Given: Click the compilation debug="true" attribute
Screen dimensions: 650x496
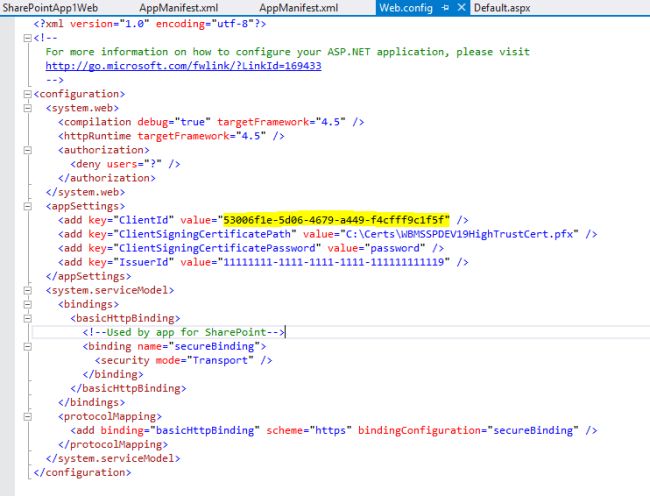Looking at the screenshot, I should click(x=174, y=122).
